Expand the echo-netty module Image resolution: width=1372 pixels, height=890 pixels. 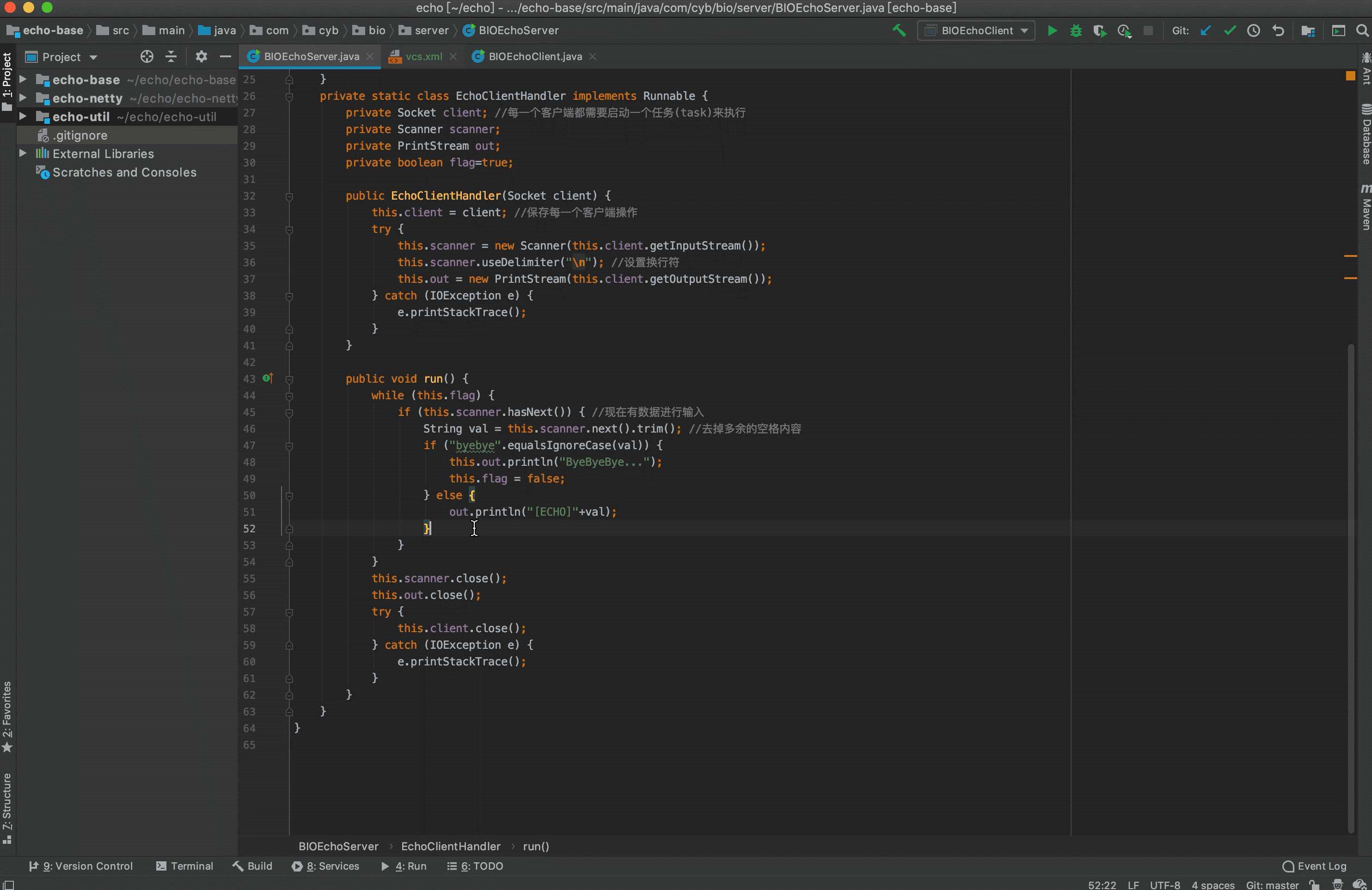[x=23, y=98]
